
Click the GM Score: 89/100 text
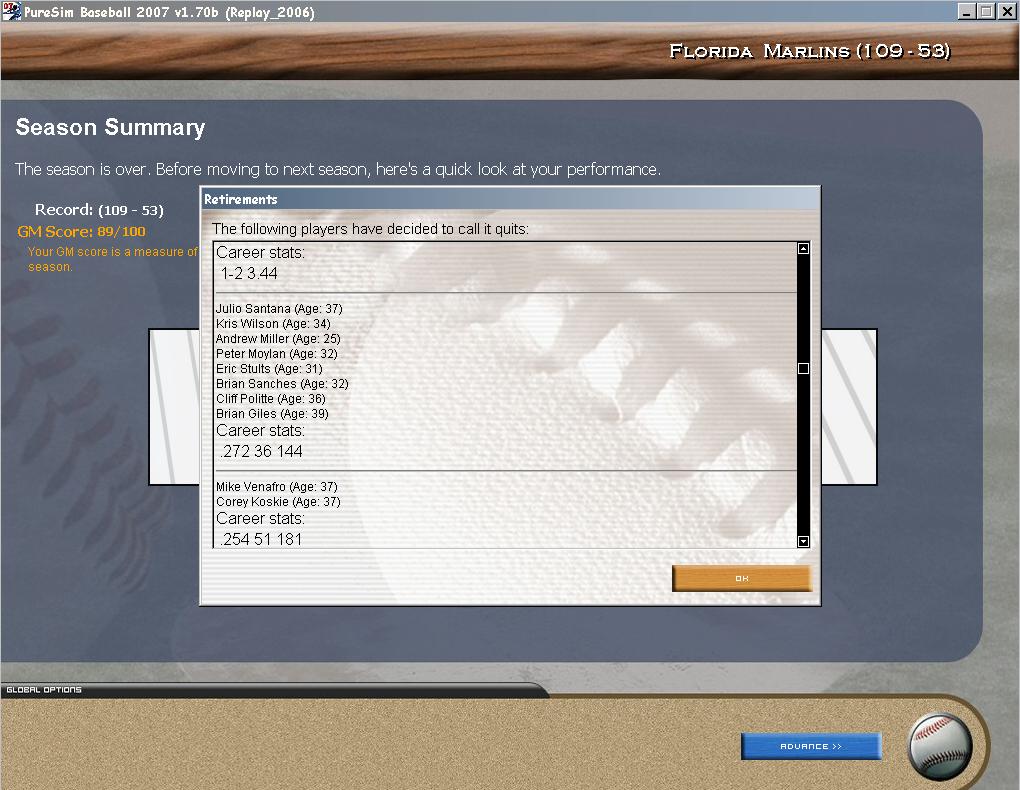click(x=81, y=231)
